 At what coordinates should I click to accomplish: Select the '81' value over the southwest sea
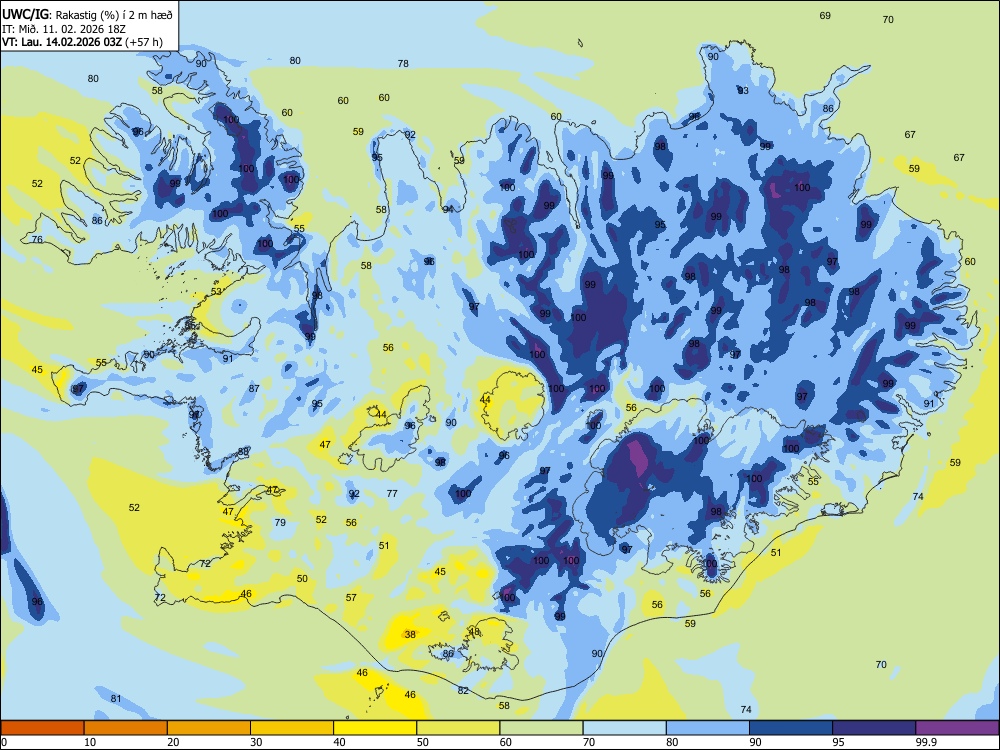116,698
